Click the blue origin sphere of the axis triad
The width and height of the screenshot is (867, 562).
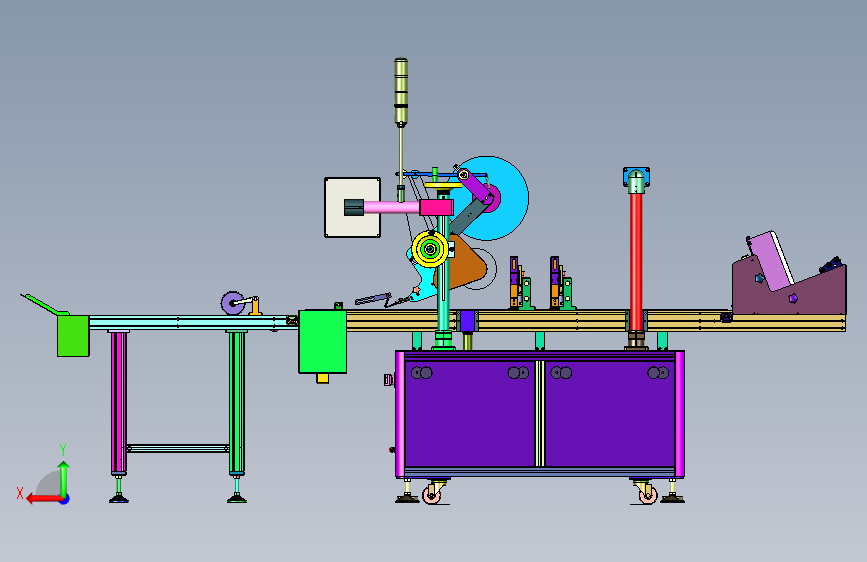pos(65,499)
